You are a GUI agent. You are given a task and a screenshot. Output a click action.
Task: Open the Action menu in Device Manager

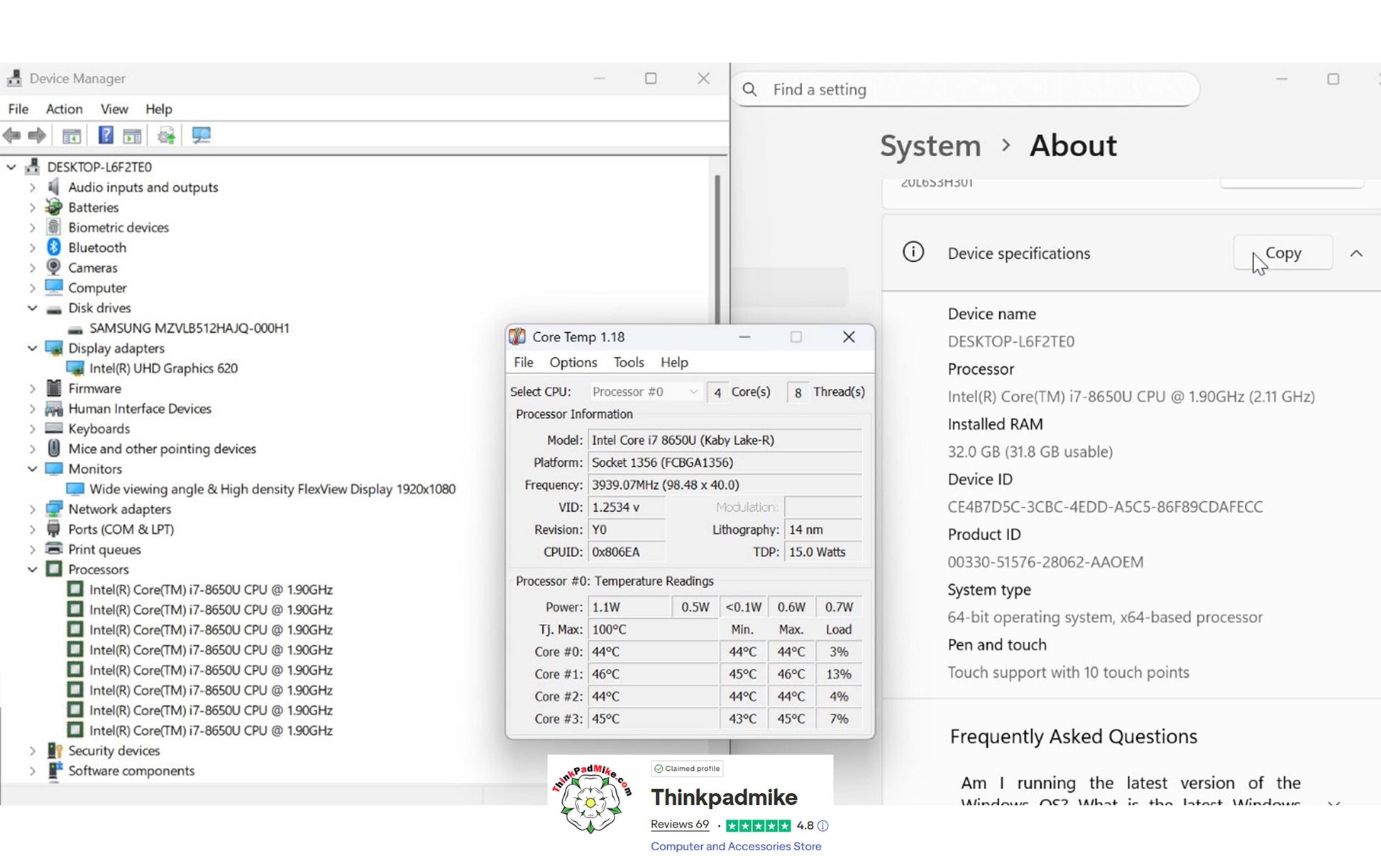point(64,109)
